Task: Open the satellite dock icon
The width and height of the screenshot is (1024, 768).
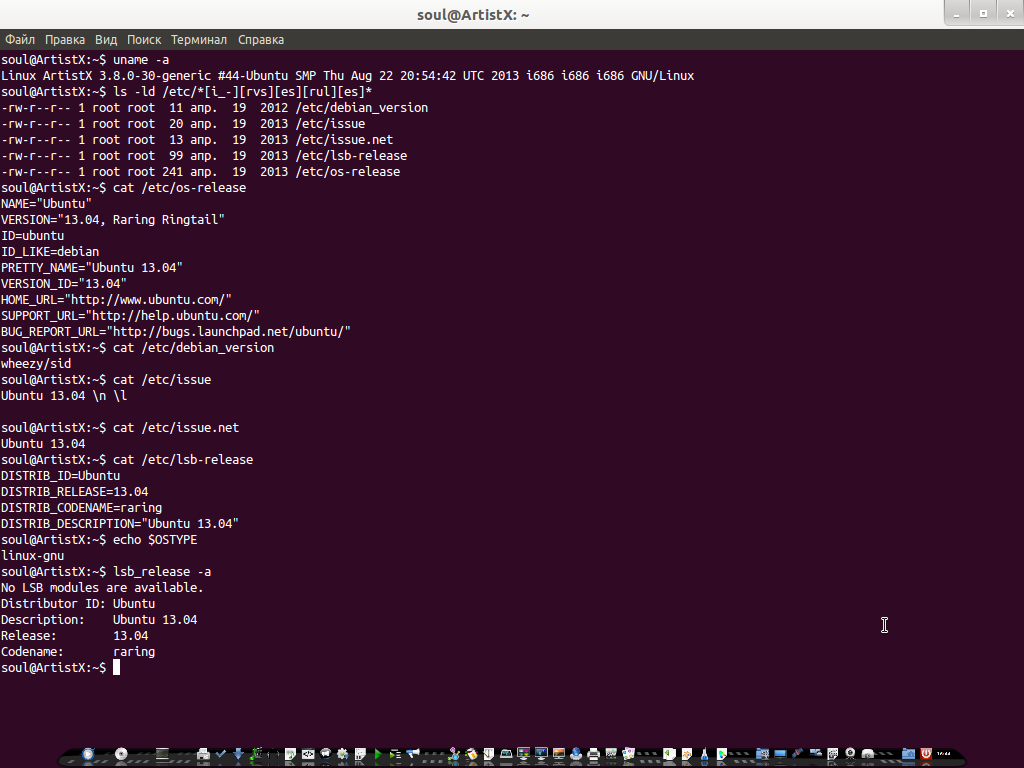Action: pyautogui.click(x=797, y=753)
